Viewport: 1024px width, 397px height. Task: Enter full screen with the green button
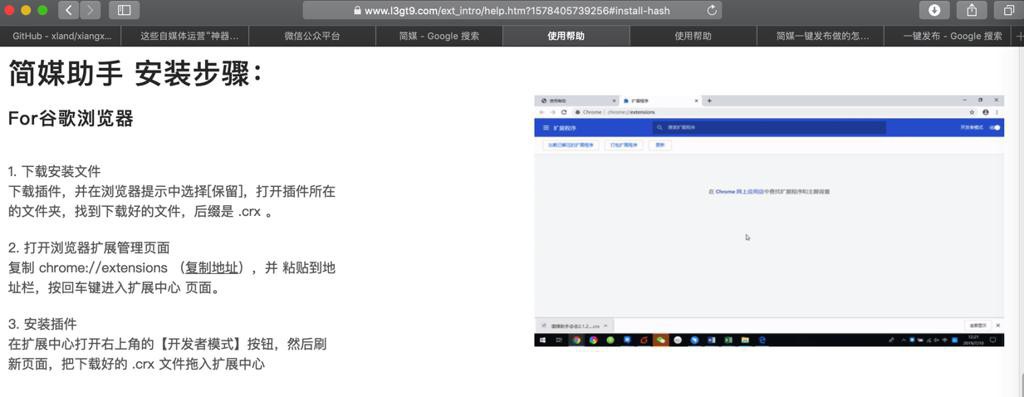pyautogui.click(x=42, y=10)
